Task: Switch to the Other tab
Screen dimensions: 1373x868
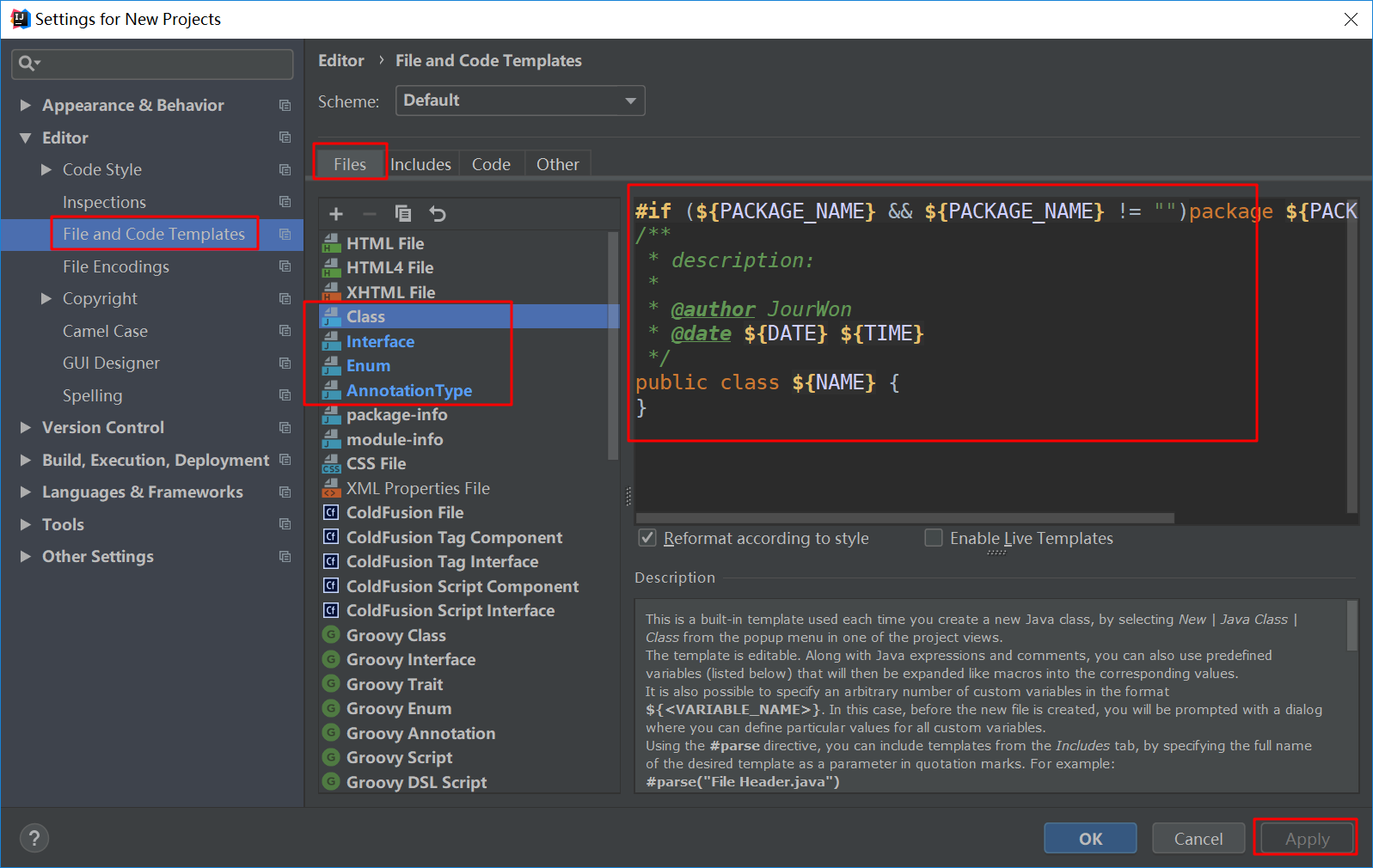Action: pyautogui.click(x=558, y=164)
